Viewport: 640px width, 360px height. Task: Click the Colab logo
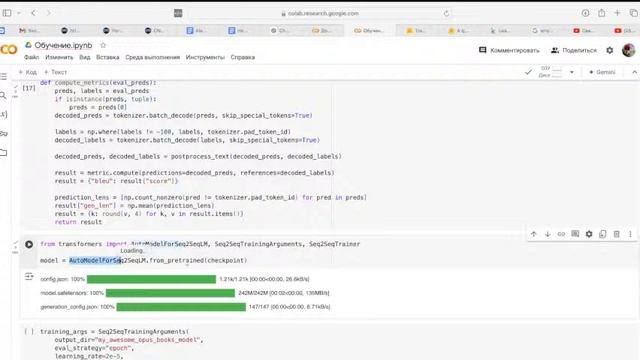[x=9, y=50]
